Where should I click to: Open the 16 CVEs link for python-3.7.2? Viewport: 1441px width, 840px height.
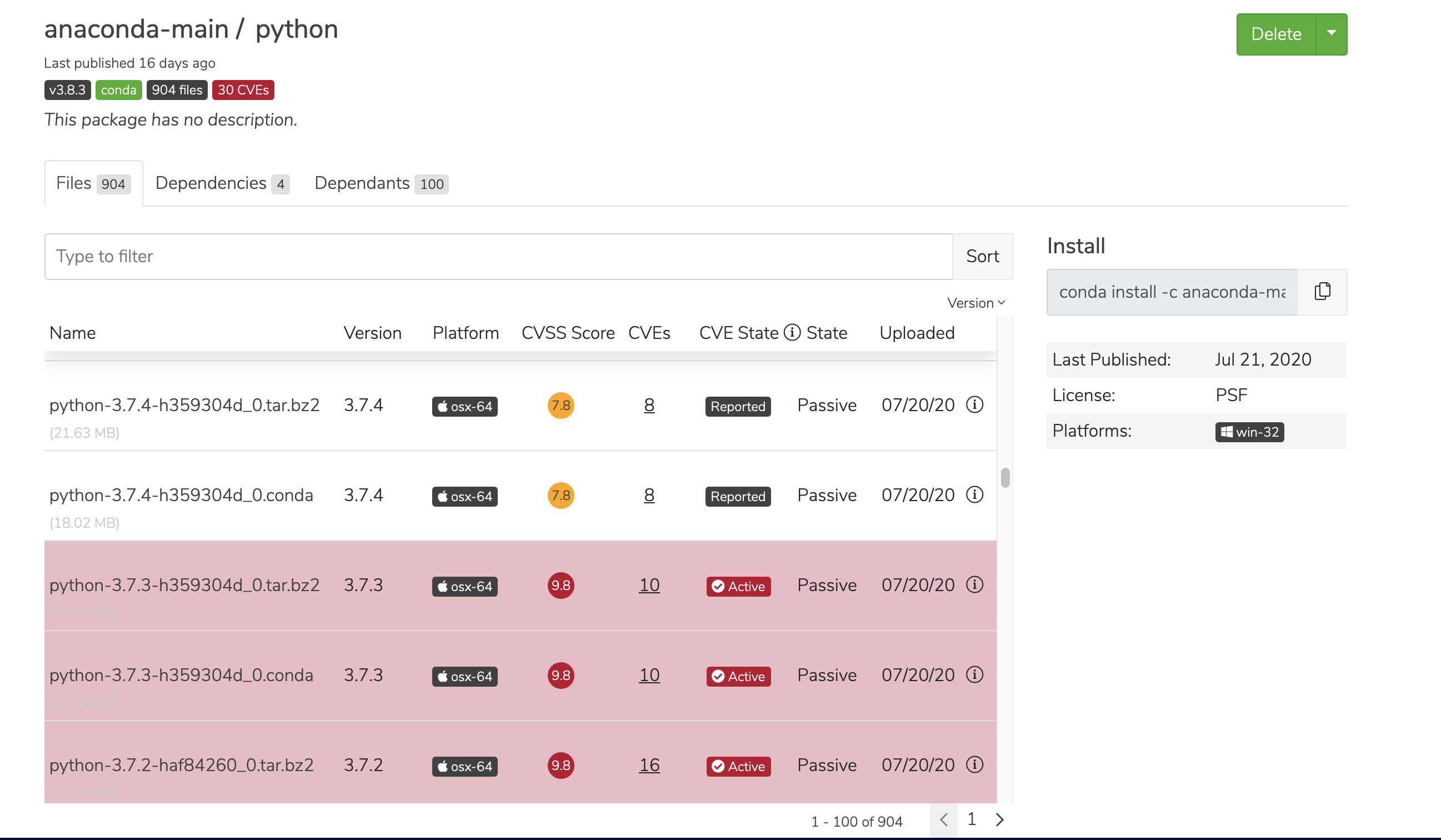click(649, 765)
